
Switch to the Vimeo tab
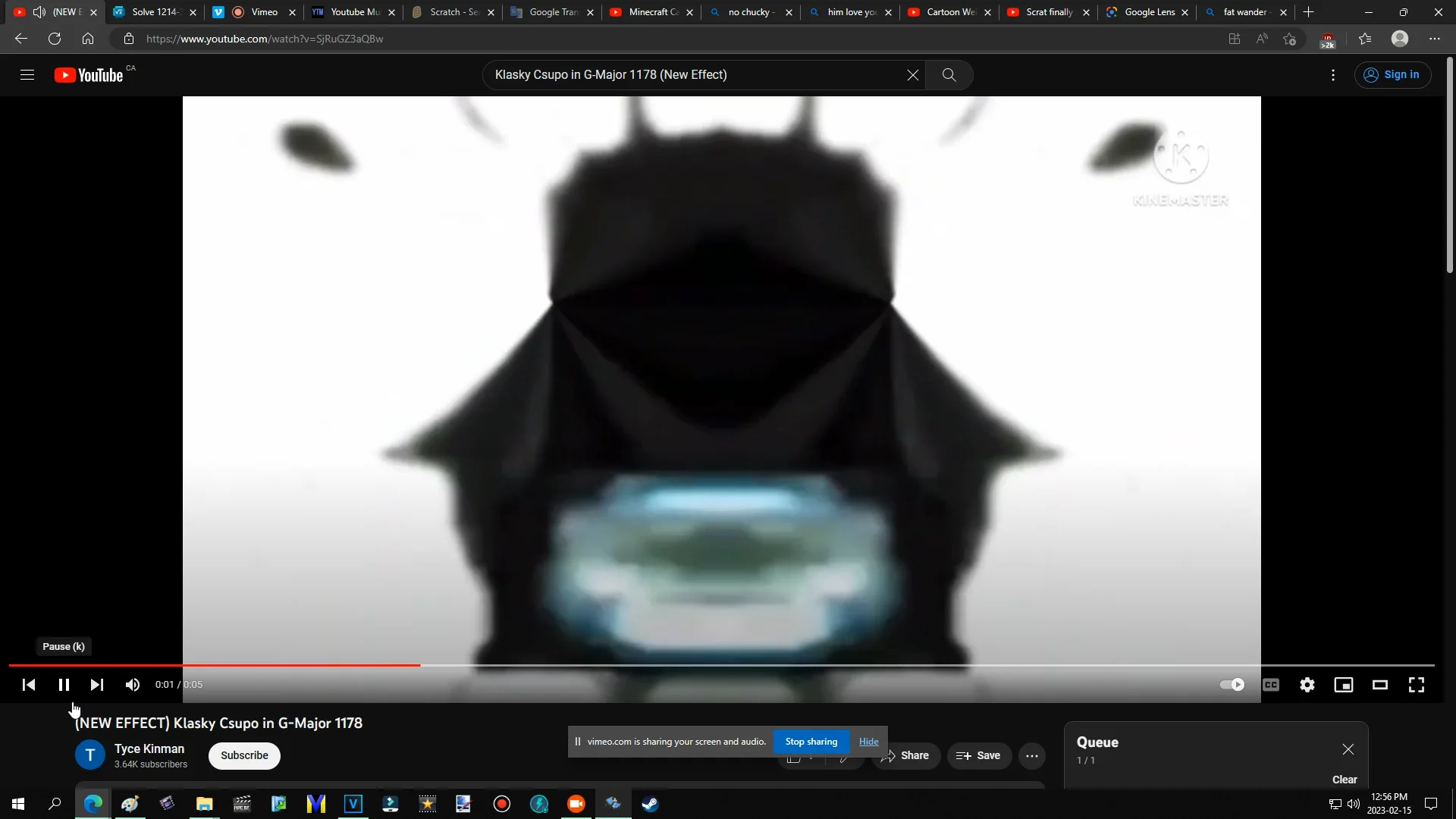(264, 12)
